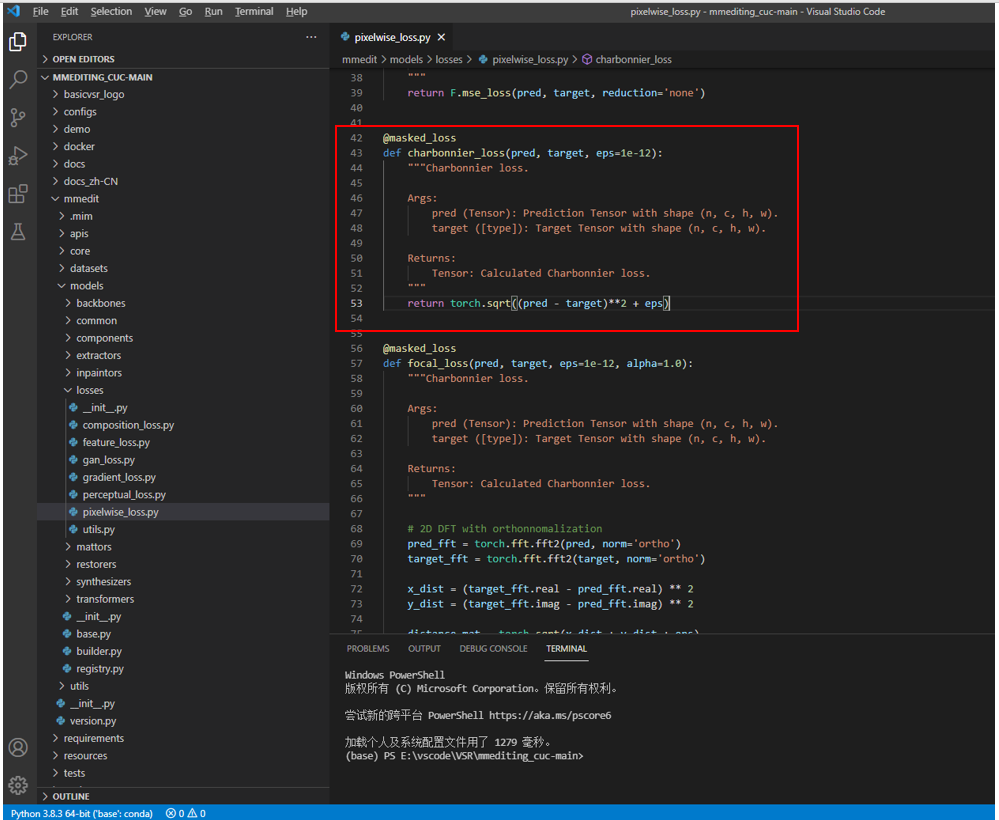The image size is (999, 820).
Task: Collapse the losses folder
Action: coord(89,390)
